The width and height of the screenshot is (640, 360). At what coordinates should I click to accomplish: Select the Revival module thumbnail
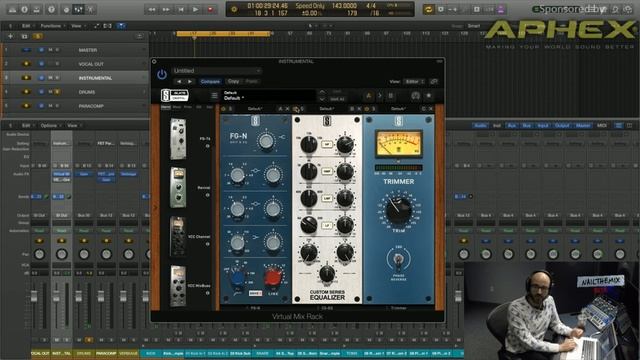coord(178,188)
